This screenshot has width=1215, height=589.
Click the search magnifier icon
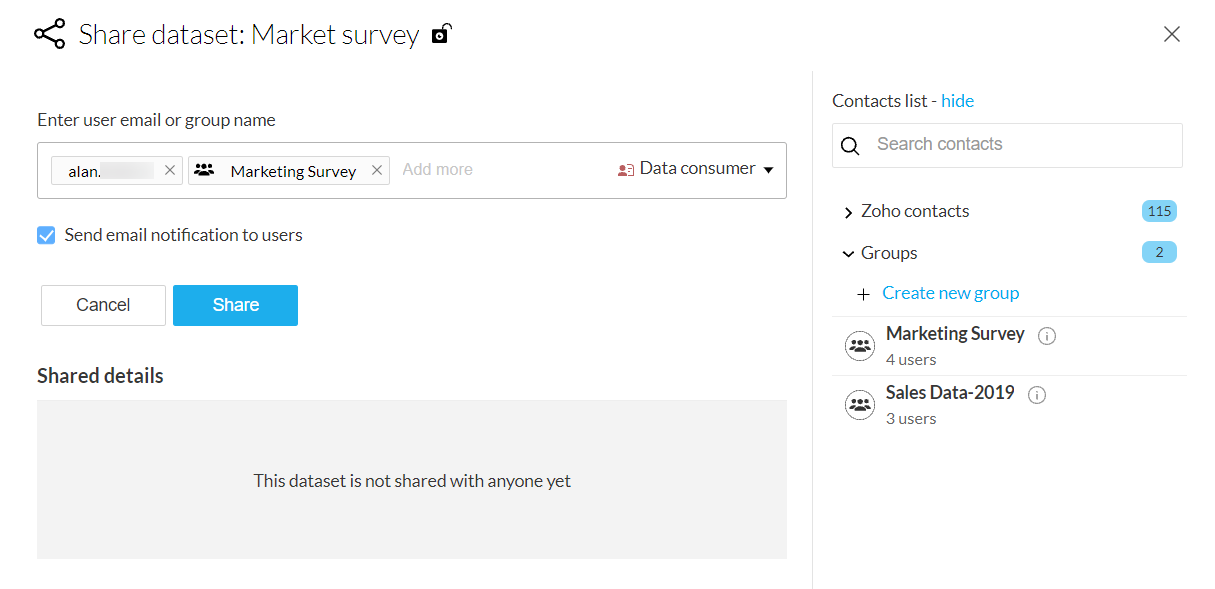coord(850,146)
